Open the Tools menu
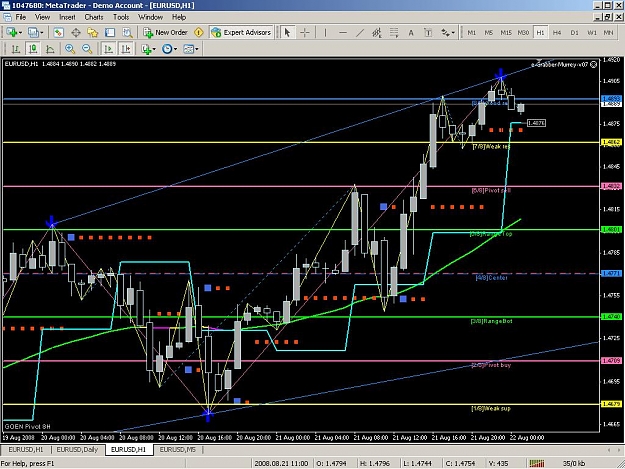Screen dimensions: 625x469 click(x=121, y=17)
